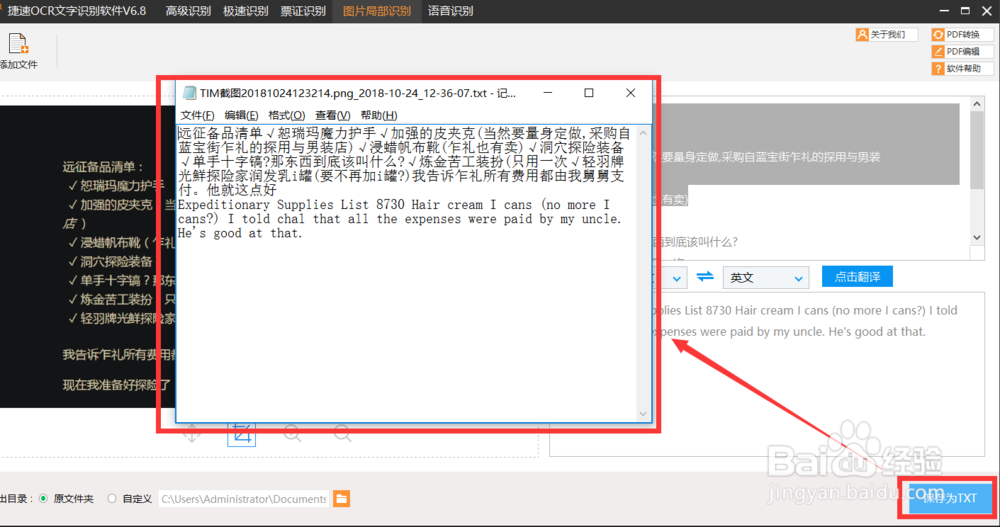This screenshot has height=527, width=1000.
Task: Click the 保存为TXT button
Action: [949, 498]
